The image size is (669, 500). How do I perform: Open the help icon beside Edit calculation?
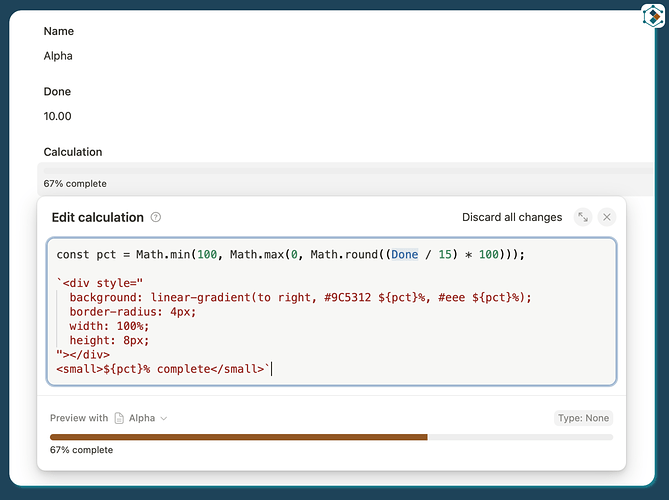coord(156,217)
